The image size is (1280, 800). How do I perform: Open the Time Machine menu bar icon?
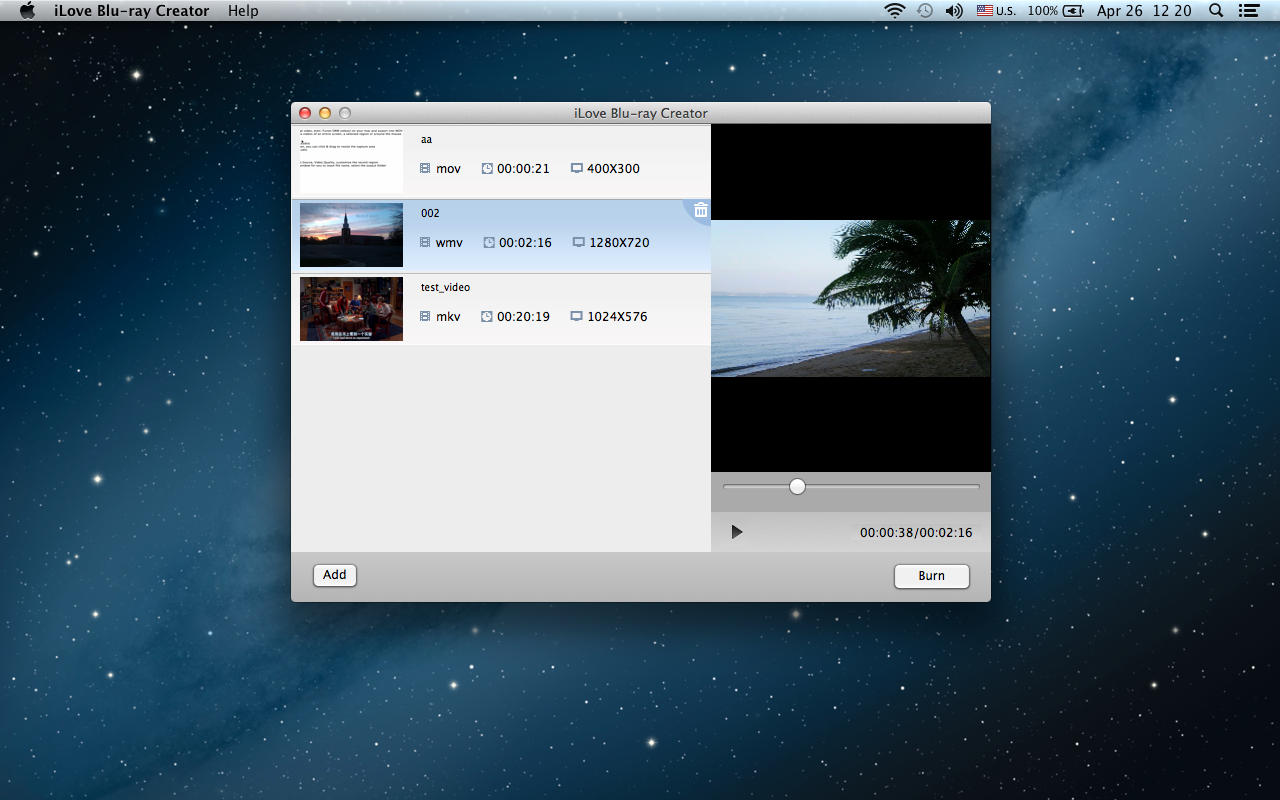pos(925,11)
